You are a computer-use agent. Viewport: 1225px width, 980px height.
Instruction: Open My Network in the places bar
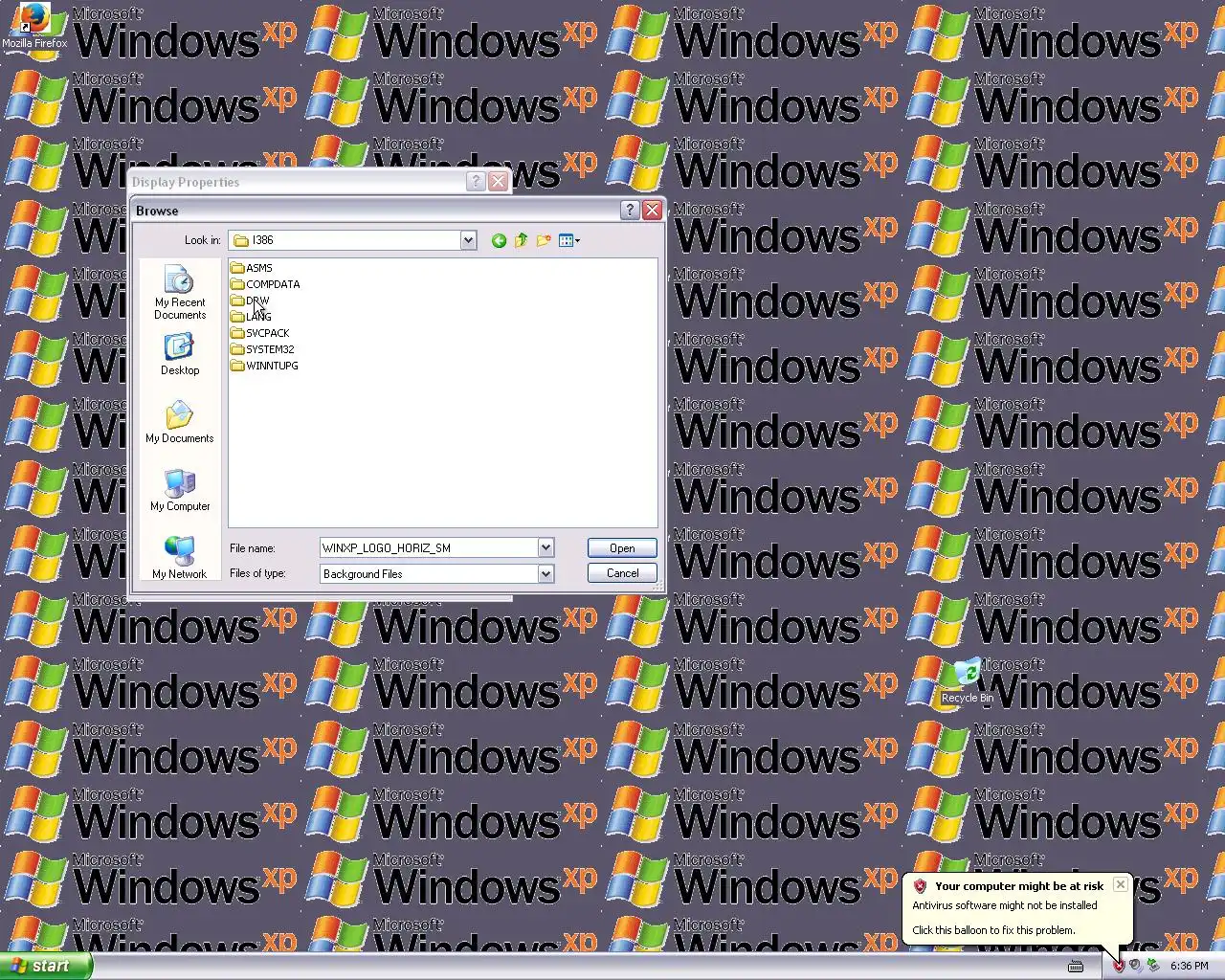tap(180, 559)
